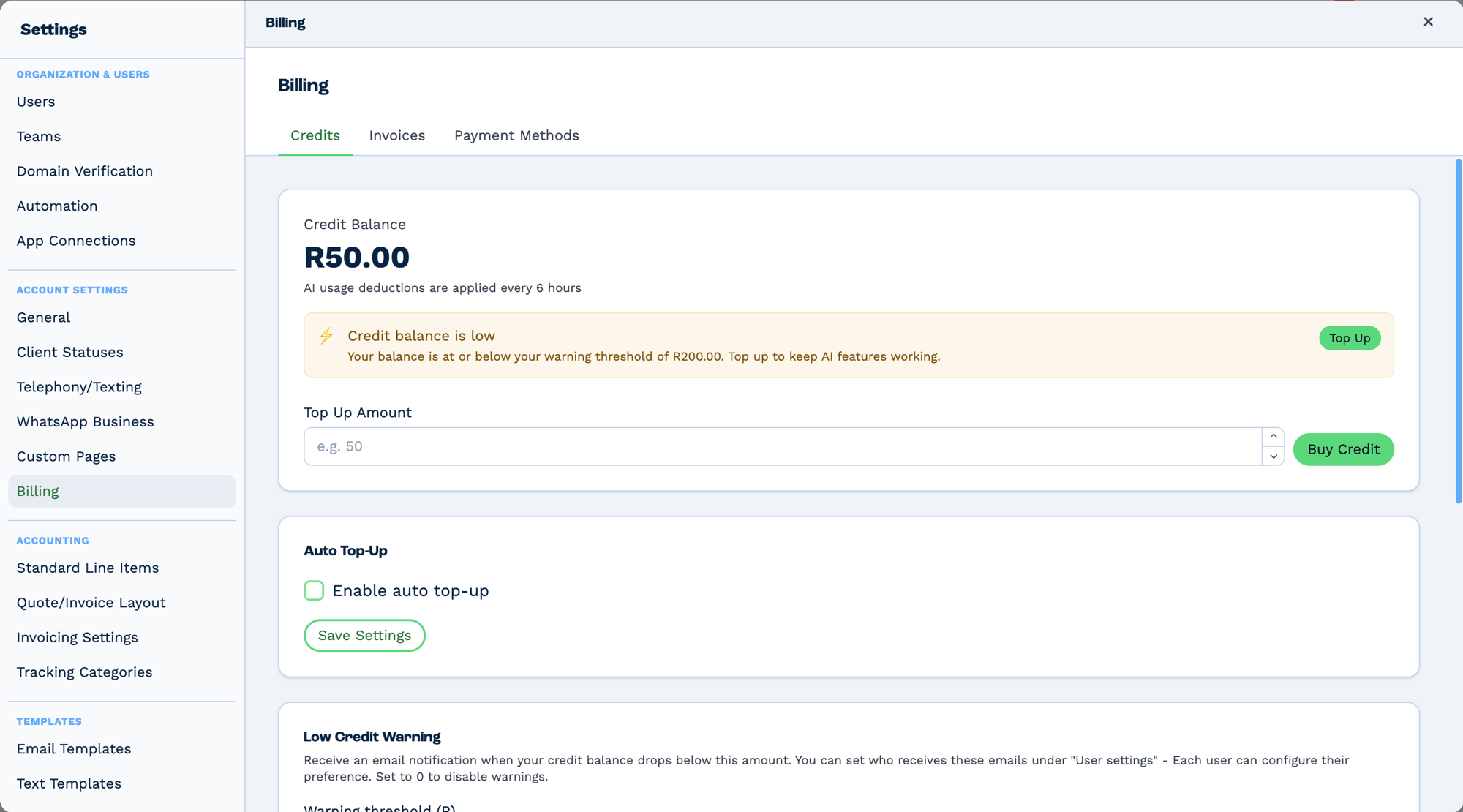Viewport: 1463px width, 812px height.
Task: Open Custom Pages settings
Action: pos(122,456)
